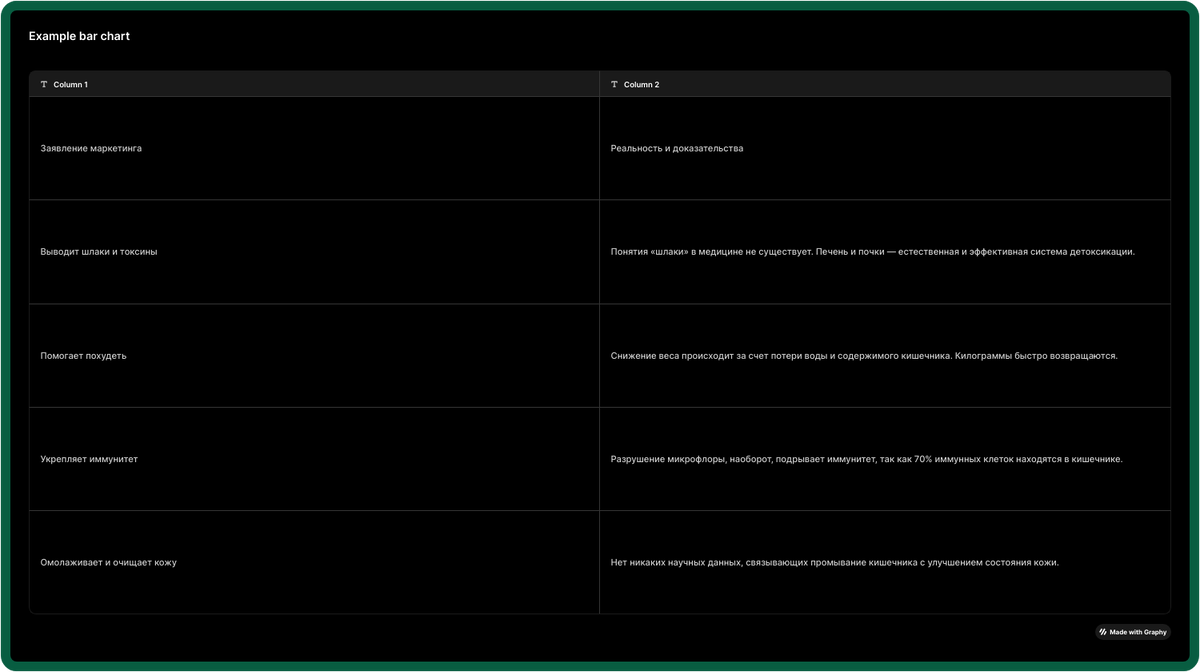Click the cell starting 'Разрушение микрофлоры'
Image resolution: width=1200 pixels, height=672 pixels.
[885, 459]
